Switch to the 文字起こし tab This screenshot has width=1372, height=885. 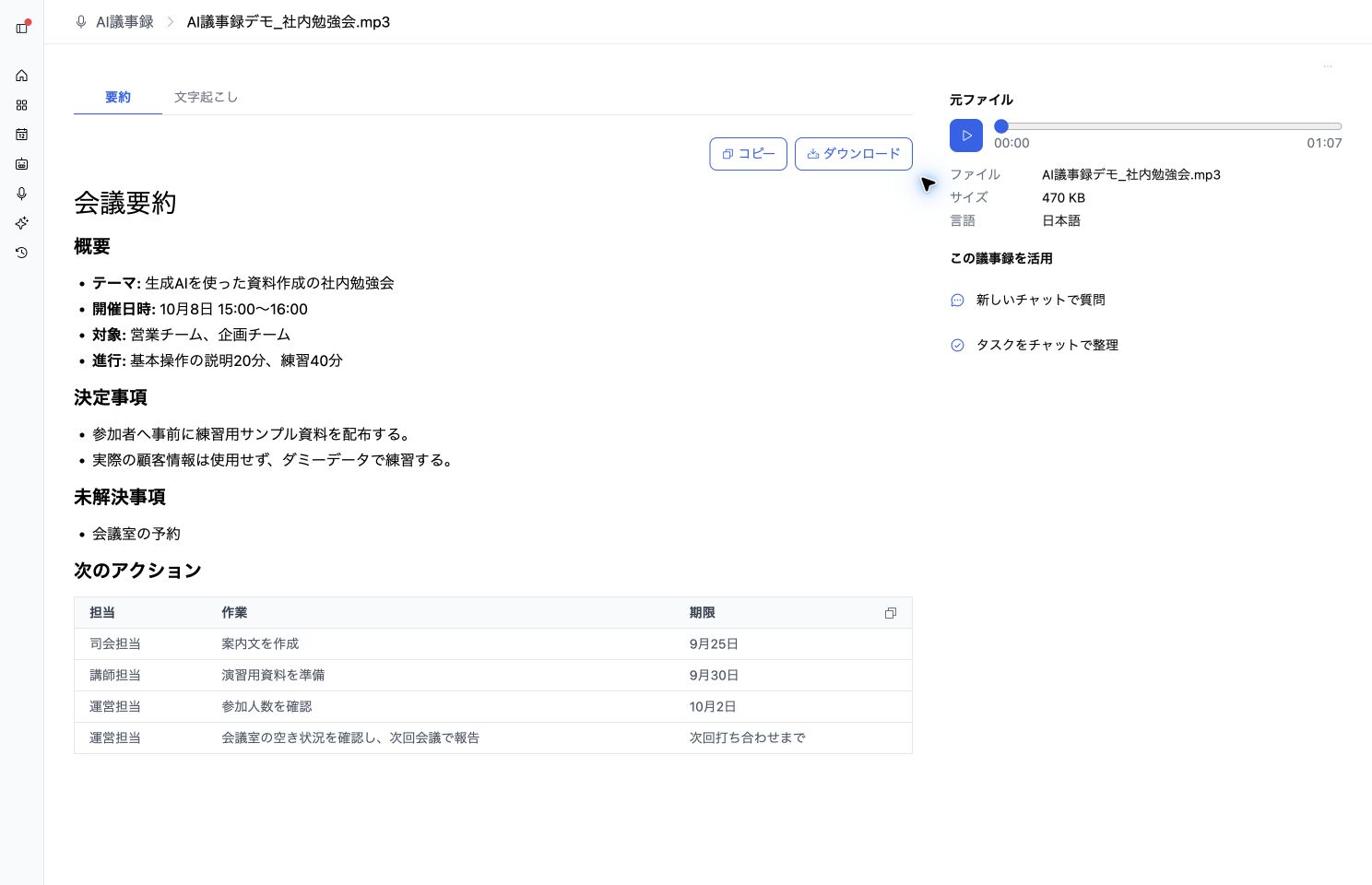pyautogui.click(x=206, y=97)
